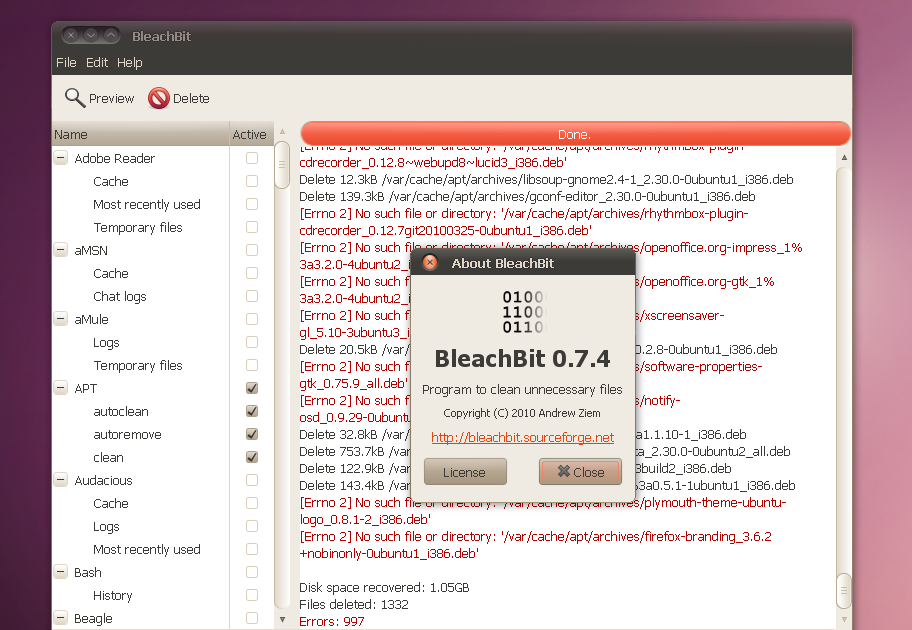
Task: Click the Done progress bar
Action: [x=575, y=134]
